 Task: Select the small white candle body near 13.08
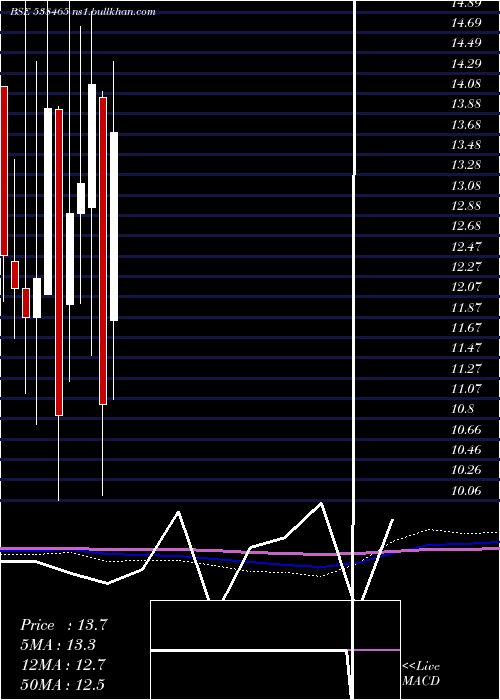click(x=81, y=198)
